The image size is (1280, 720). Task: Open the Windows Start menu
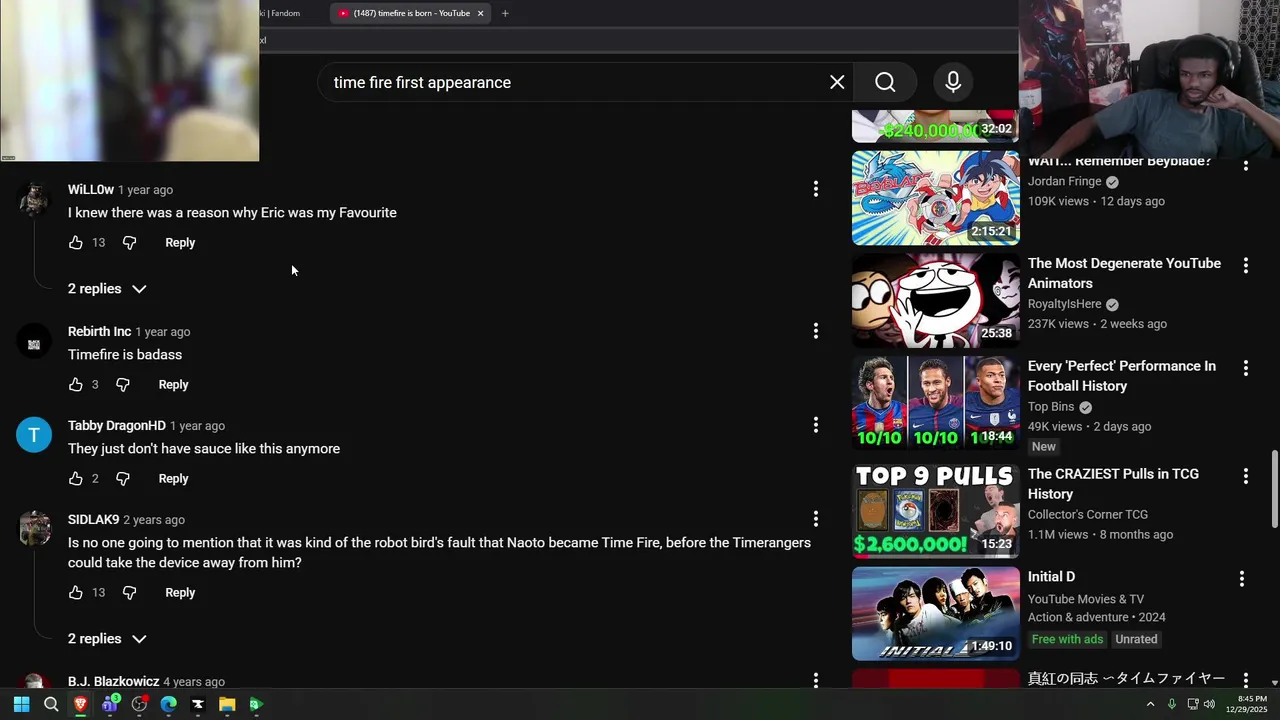pyautogui.click(x=21, y=704)
